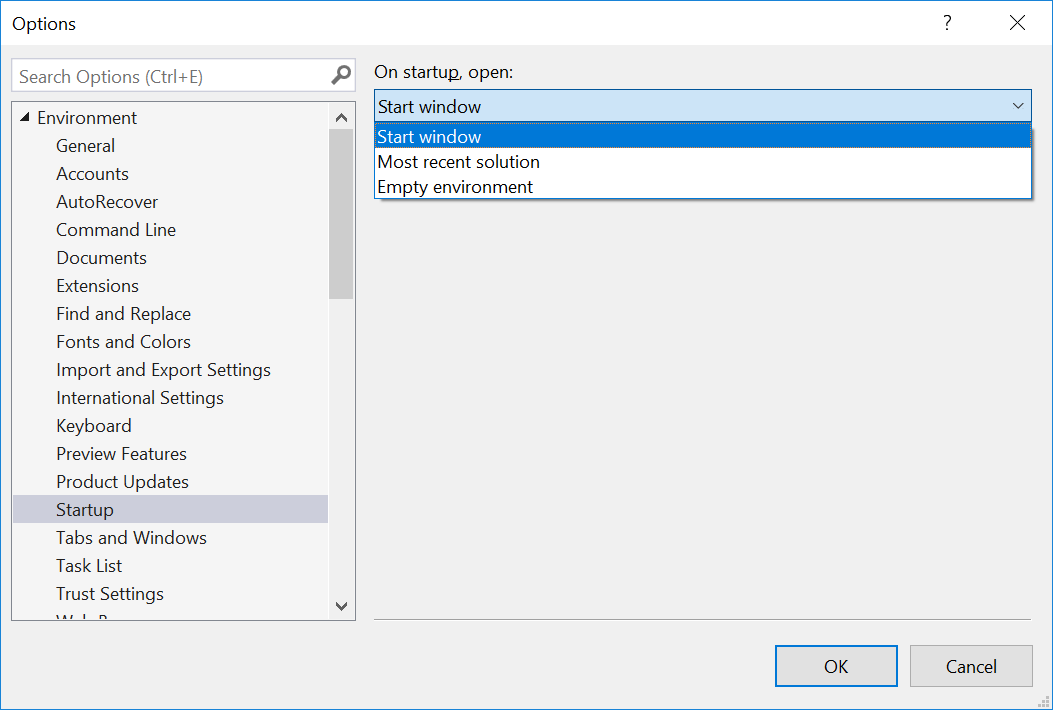This screenshot has width=1053, height=710.
Task: Click the Cancel button
Action: click(970, 666)
